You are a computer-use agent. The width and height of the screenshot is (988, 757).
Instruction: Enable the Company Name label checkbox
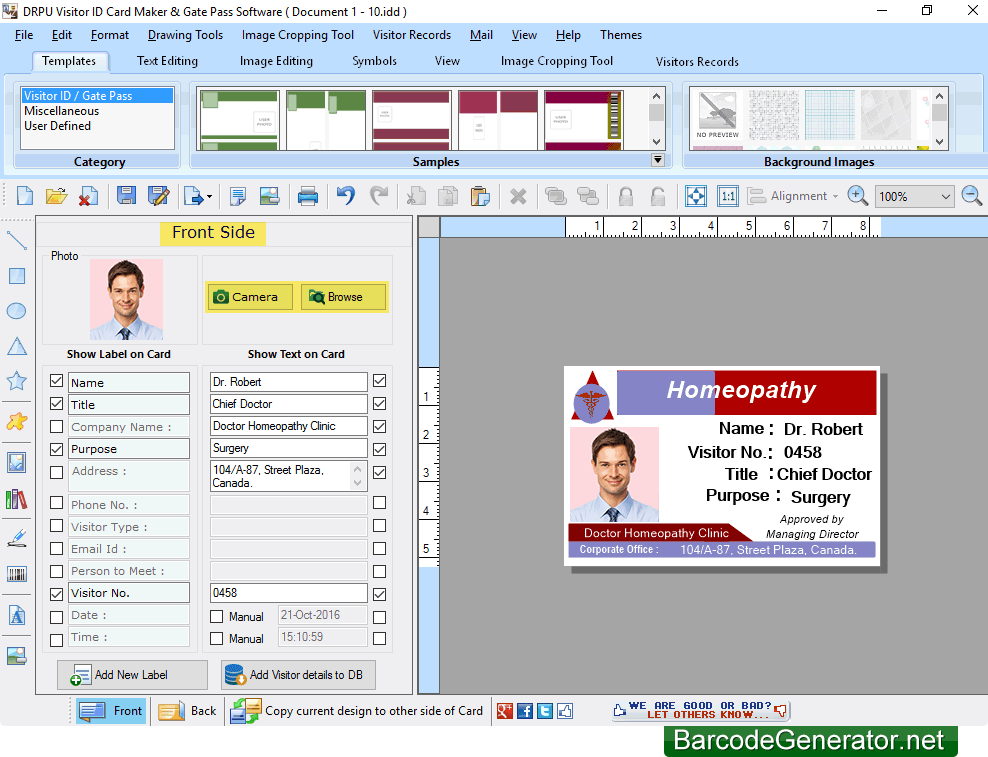point(56,427)
